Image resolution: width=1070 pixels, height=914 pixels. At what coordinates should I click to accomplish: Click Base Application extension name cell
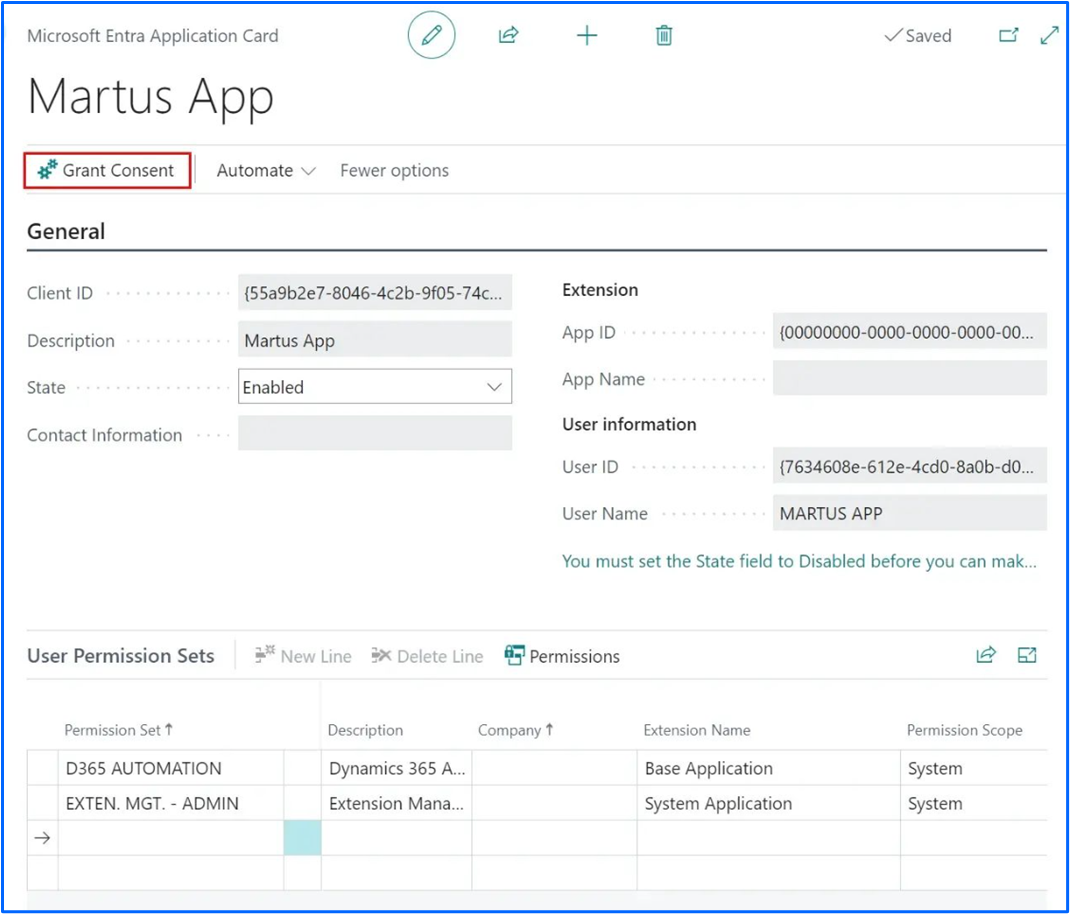(768, 768)
